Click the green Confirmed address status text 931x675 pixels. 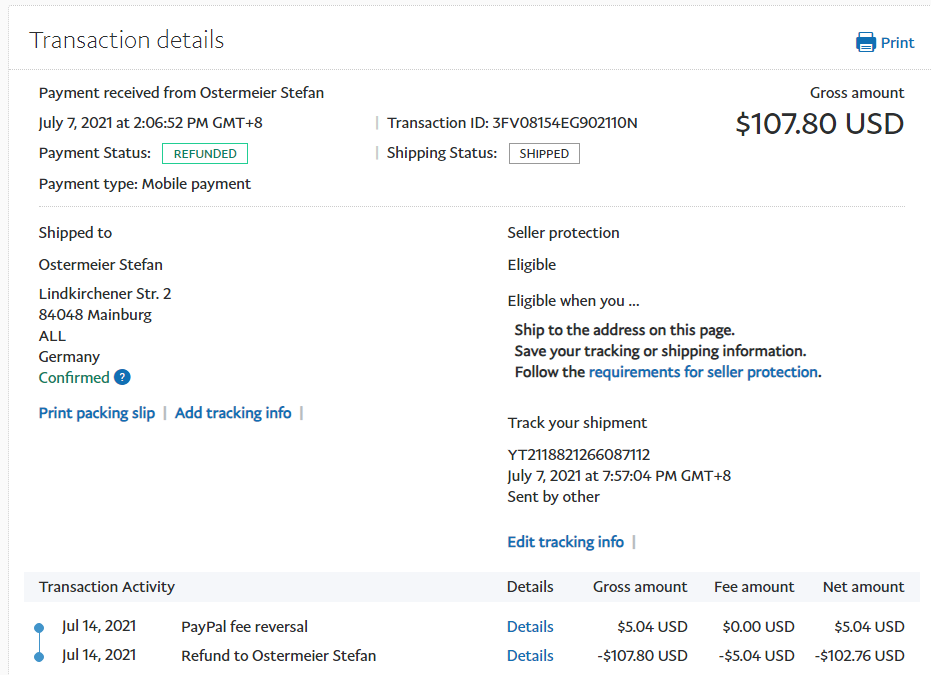click(74, 378)
